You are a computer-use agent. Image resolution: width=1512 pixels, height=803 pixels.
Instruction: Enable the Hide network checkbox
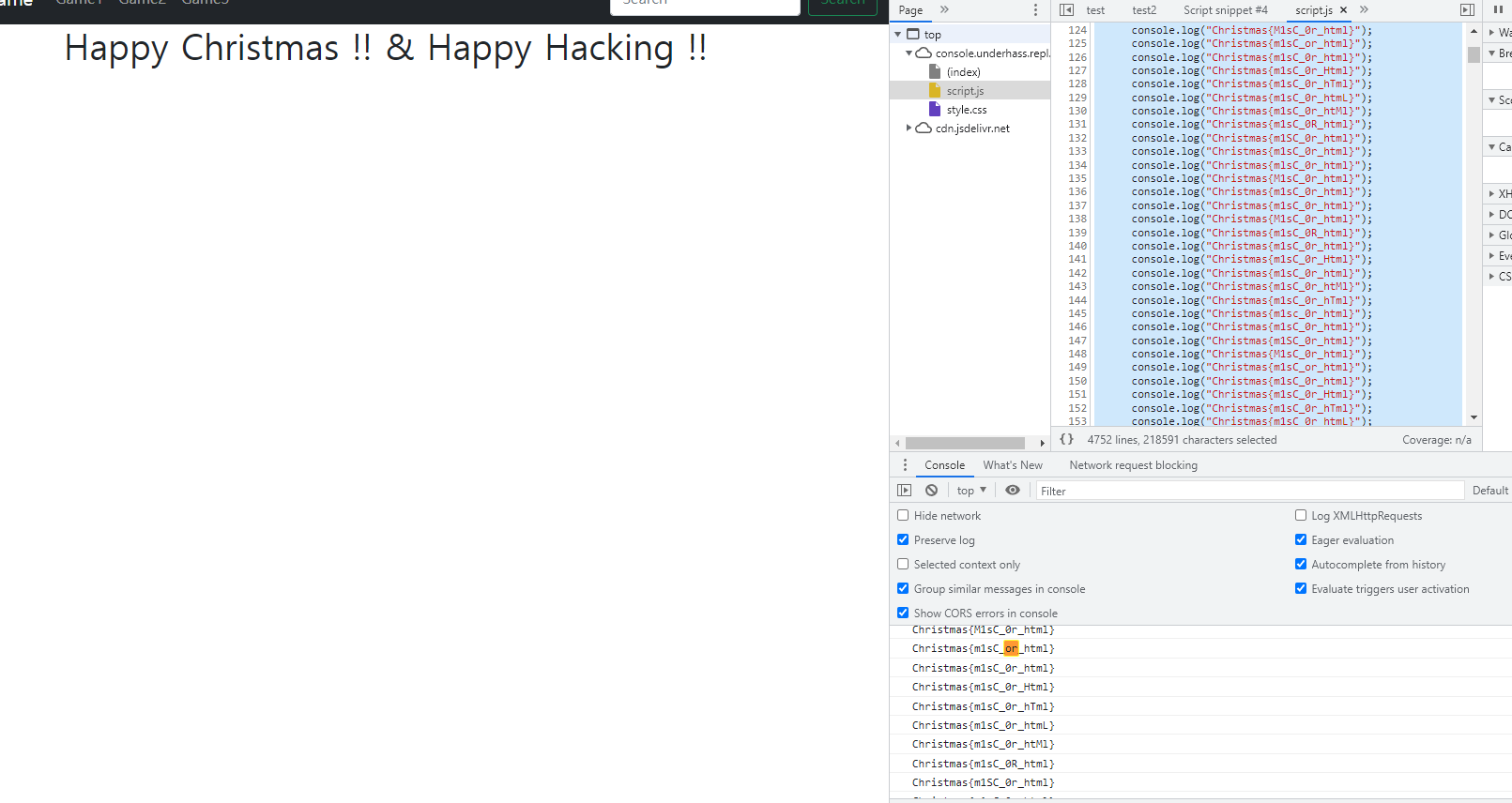point(903,516)
